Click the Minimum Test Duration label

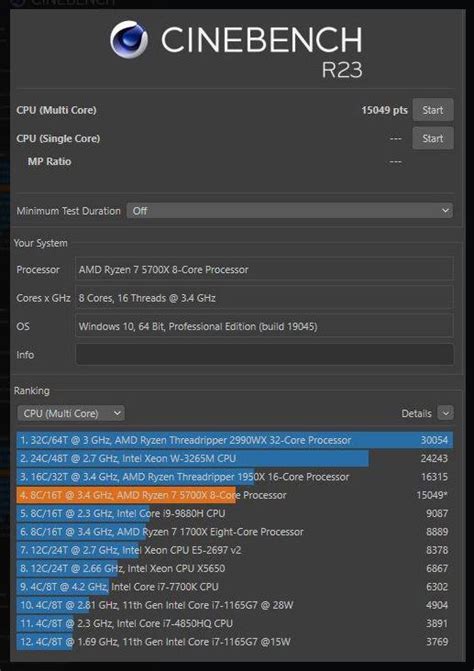68,211
